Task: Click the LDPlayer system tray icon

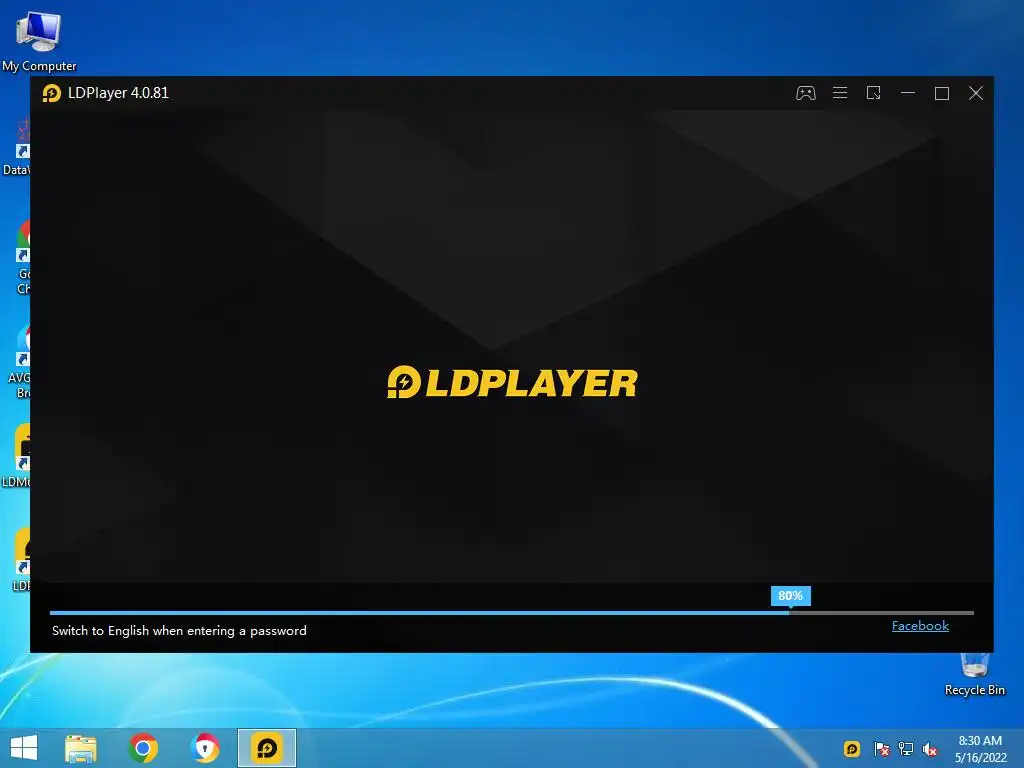Action: pos(852,749)
